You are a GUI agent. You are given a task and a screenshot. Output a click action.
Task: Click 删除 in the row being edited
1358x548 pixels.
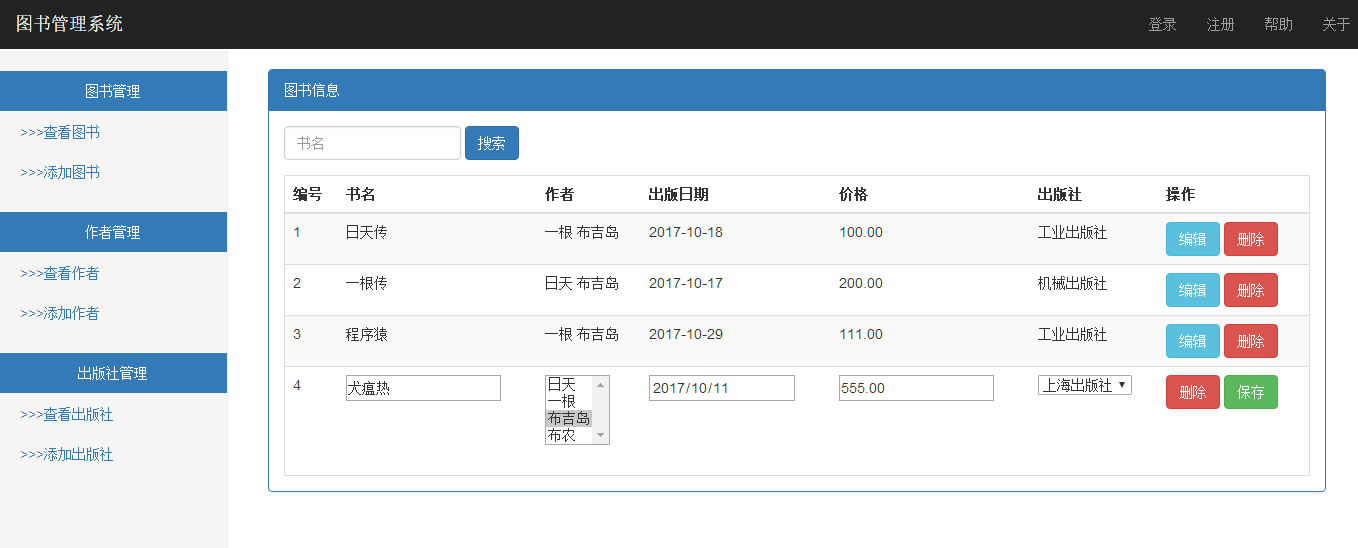pyautogui.click(x=1193, y=392)
